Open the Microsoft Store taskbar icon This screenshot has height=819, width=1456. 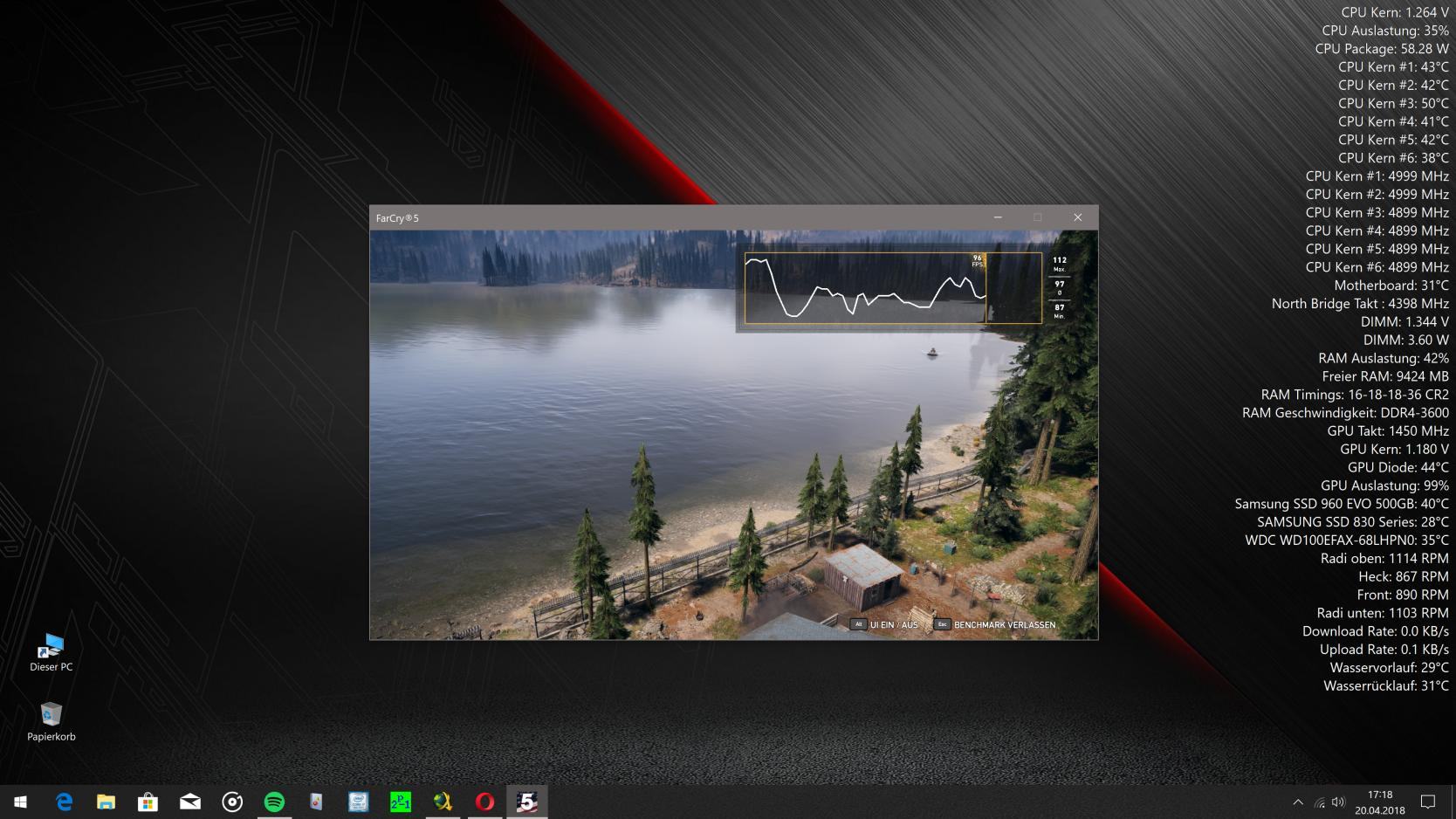pyautogui.click(x=148, y=802)
